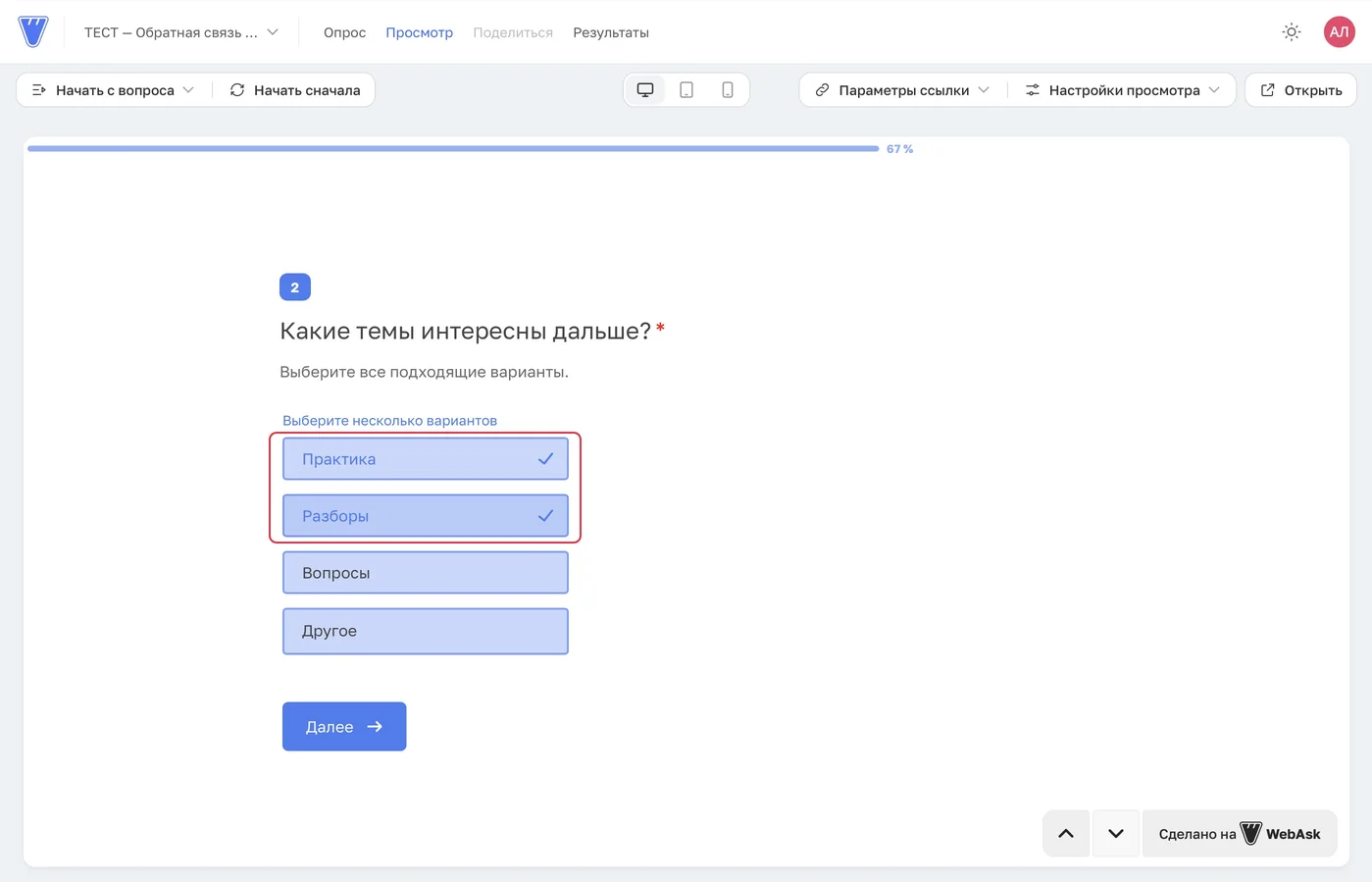
Task: Go to next question with down arrow
Action: coord(1116,834)
